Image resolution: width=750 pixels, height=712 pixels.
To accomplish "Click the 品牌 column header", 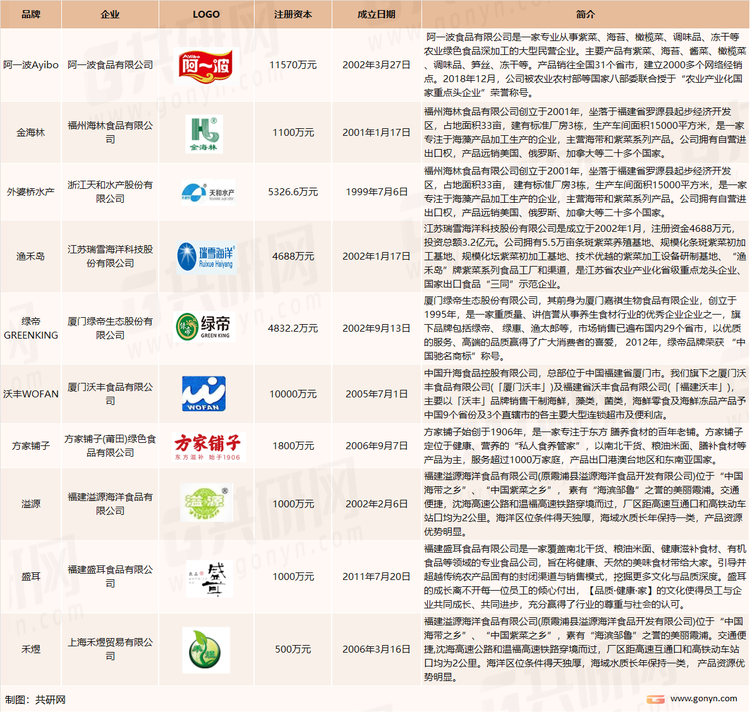I will [x=31, y=15].
